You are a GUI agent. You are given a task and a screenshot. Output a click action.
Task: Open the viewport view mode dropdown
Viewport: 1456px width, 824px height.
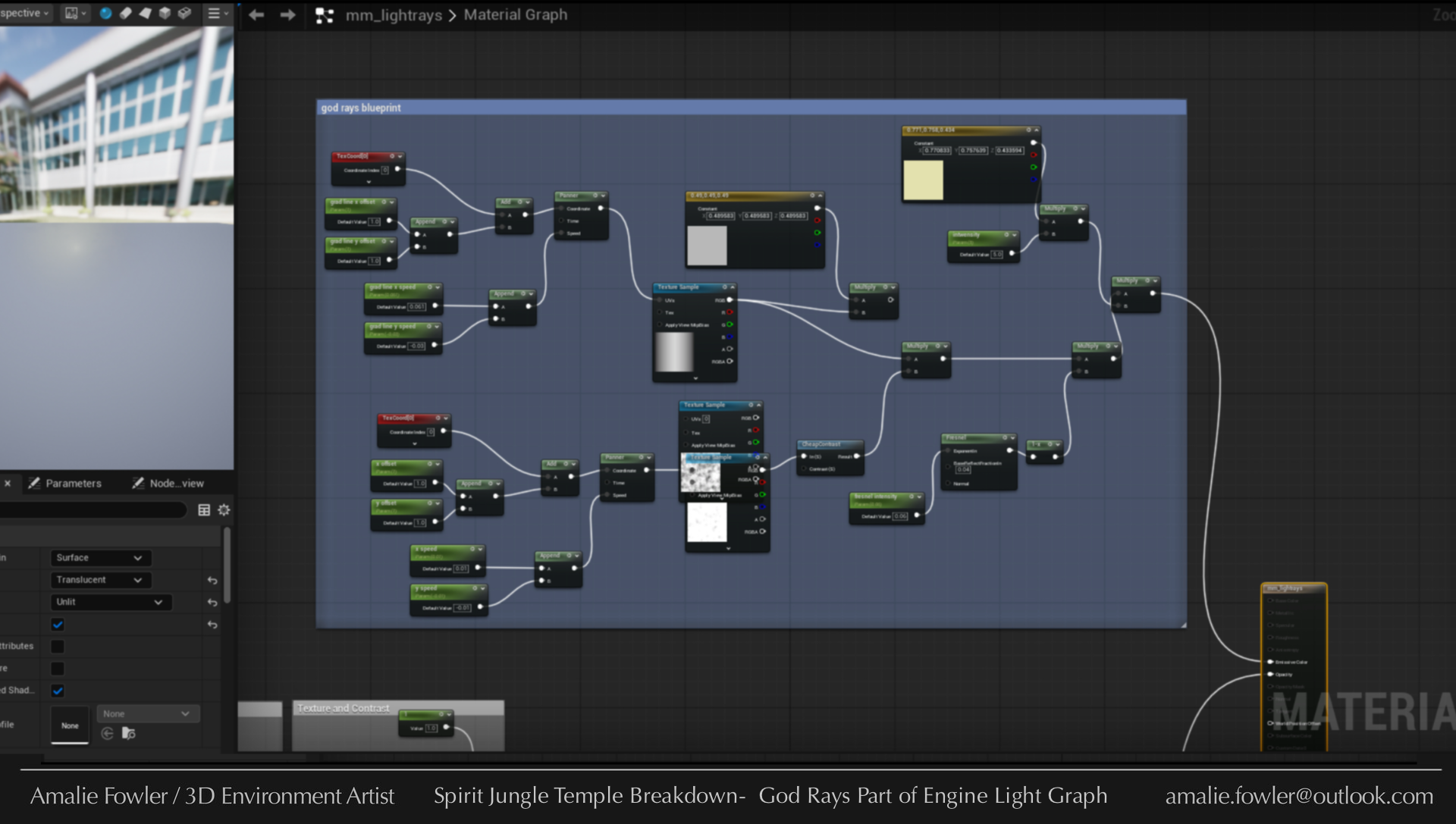click(75, 13)
